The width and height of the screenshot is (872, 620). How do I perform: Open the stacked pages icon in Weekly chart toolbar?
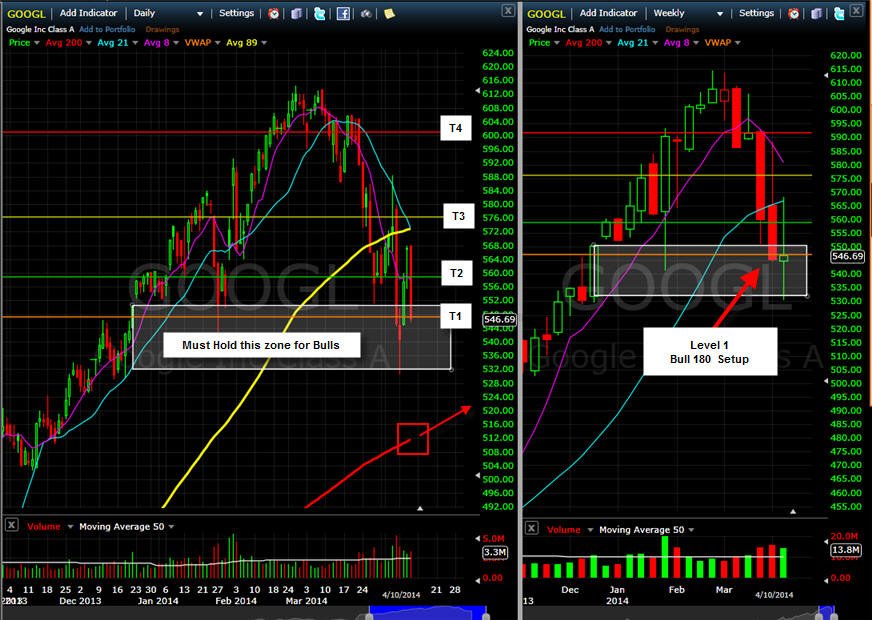(x=816, y=13)
